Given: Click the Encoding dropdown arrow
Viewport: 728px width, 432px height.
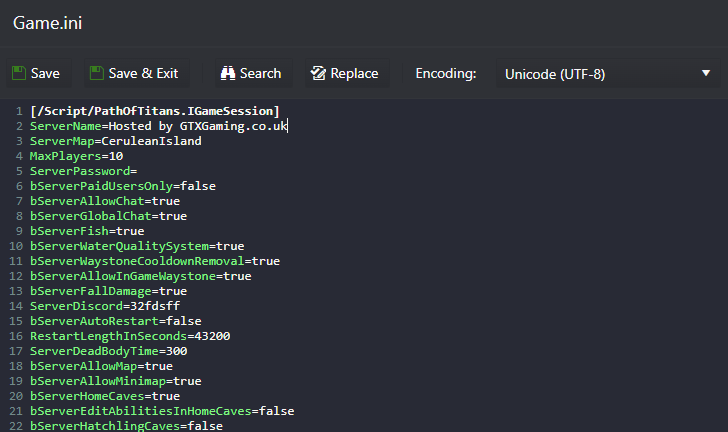Looking at the screenshot, I should click(x=706, y=73).
